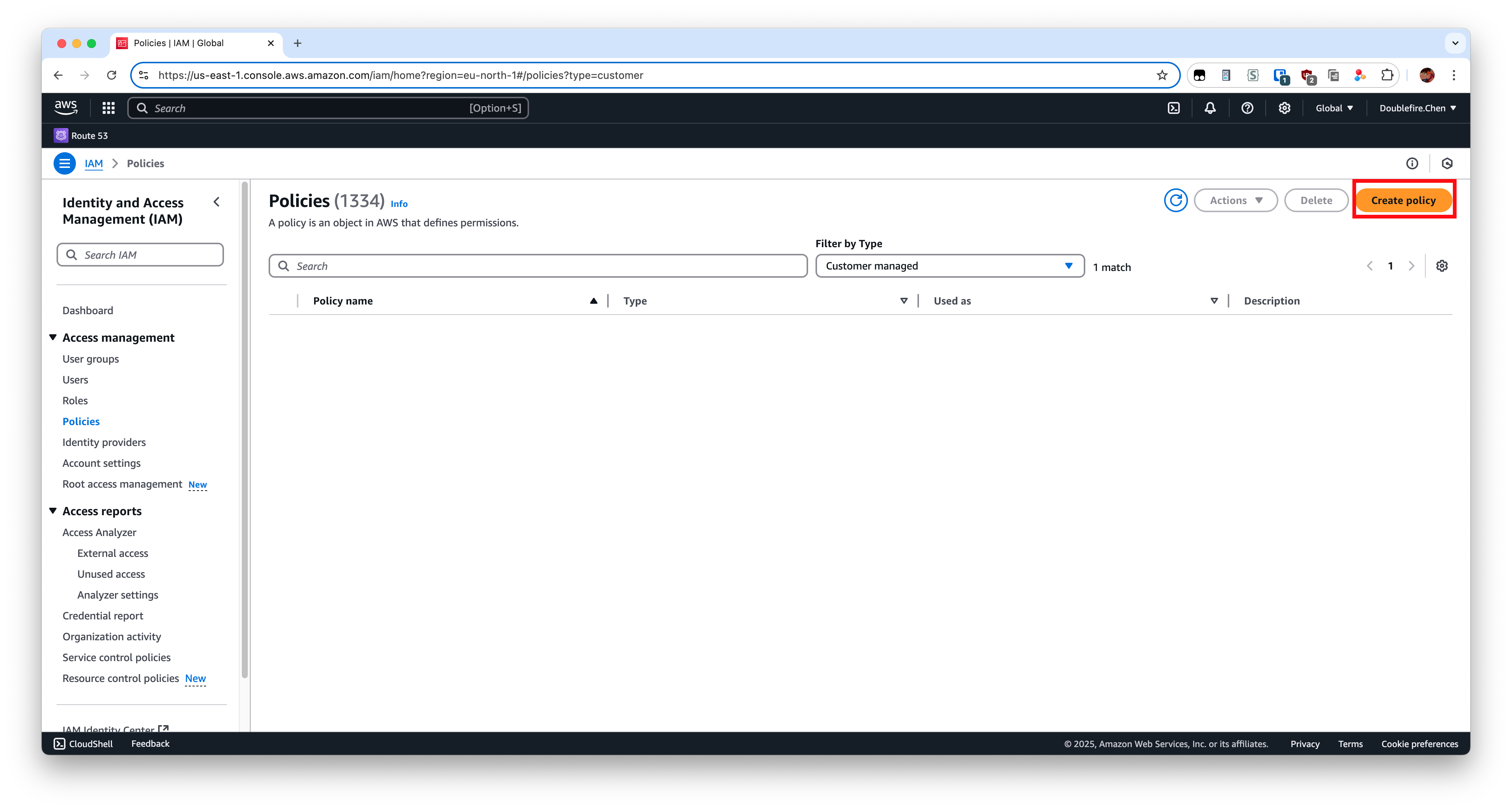Open the Actions dropdown
1512x810 pixels.
pyautogui.click(x=1236, y=200)
